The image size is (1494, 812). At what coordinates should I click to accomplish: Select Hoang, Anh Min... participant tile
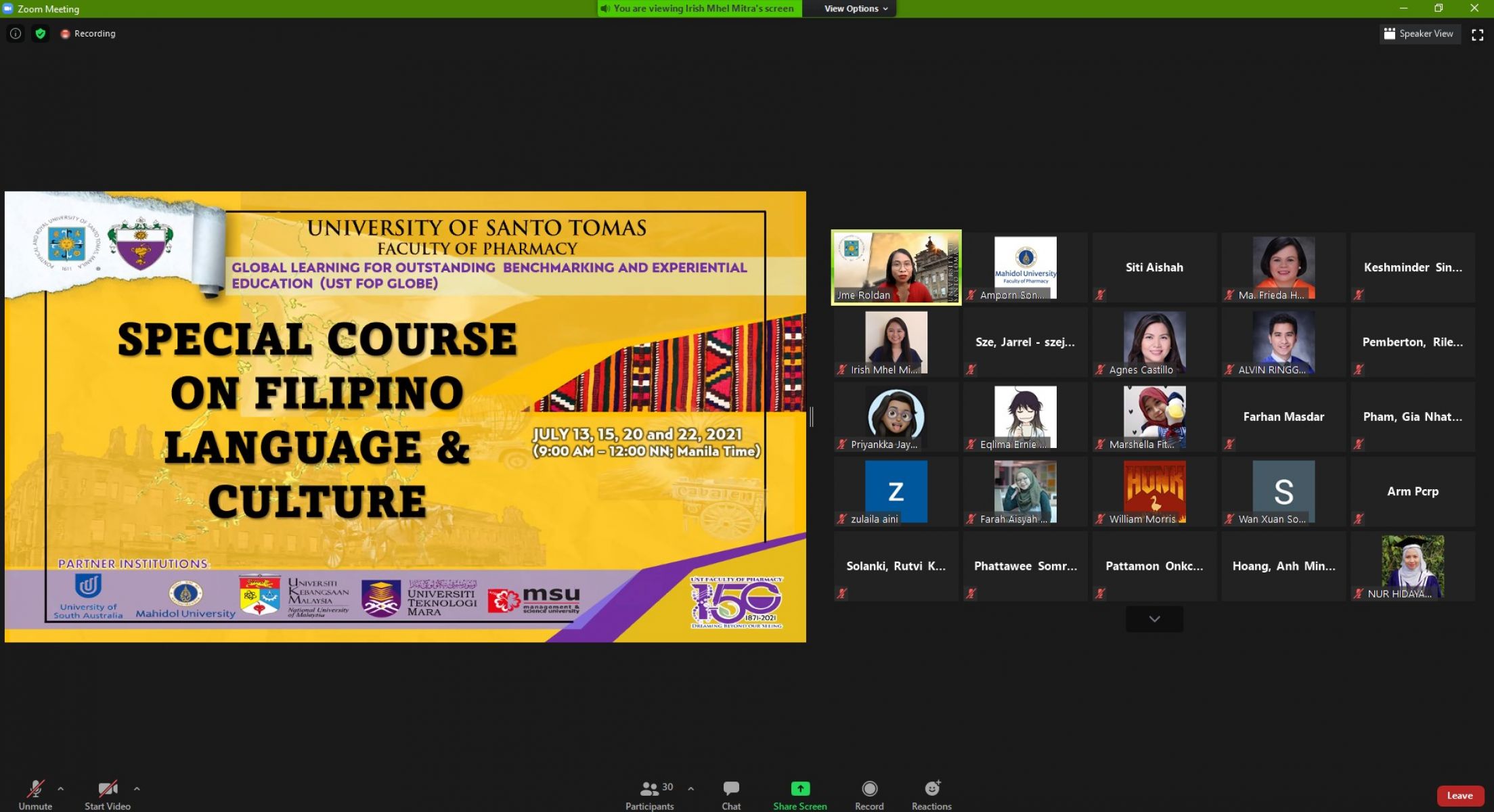[1283, 566]
